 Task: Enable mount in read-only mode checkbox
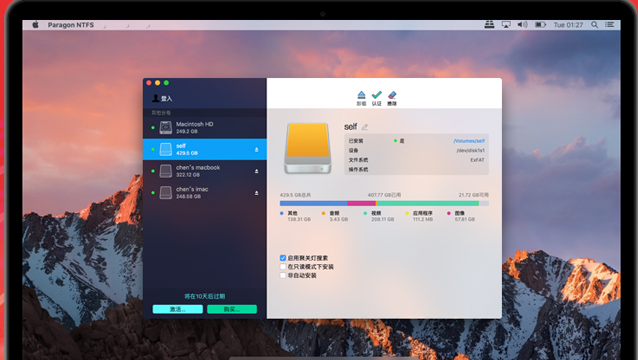(283, 267)
